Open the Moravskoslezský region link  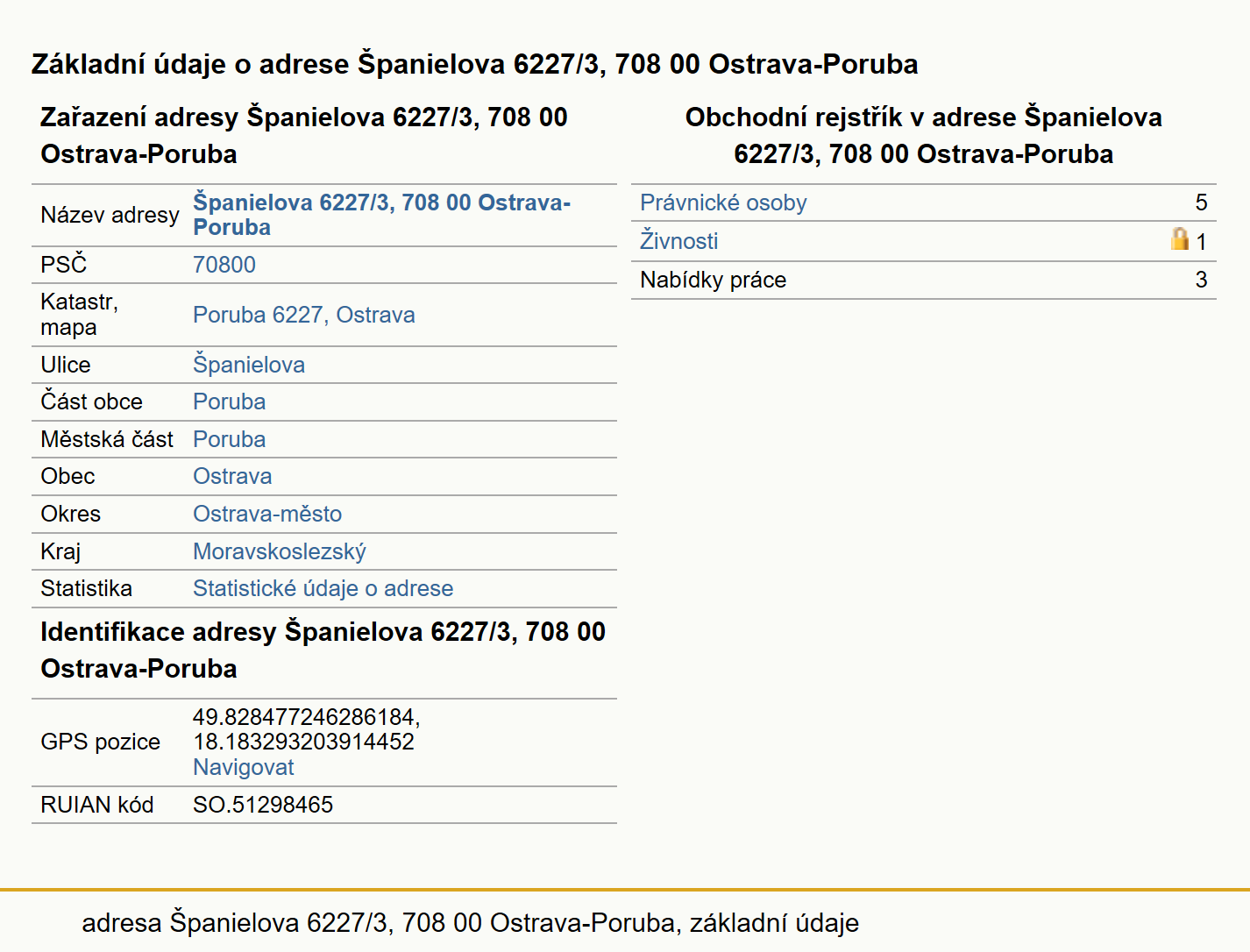coord(280,551)
